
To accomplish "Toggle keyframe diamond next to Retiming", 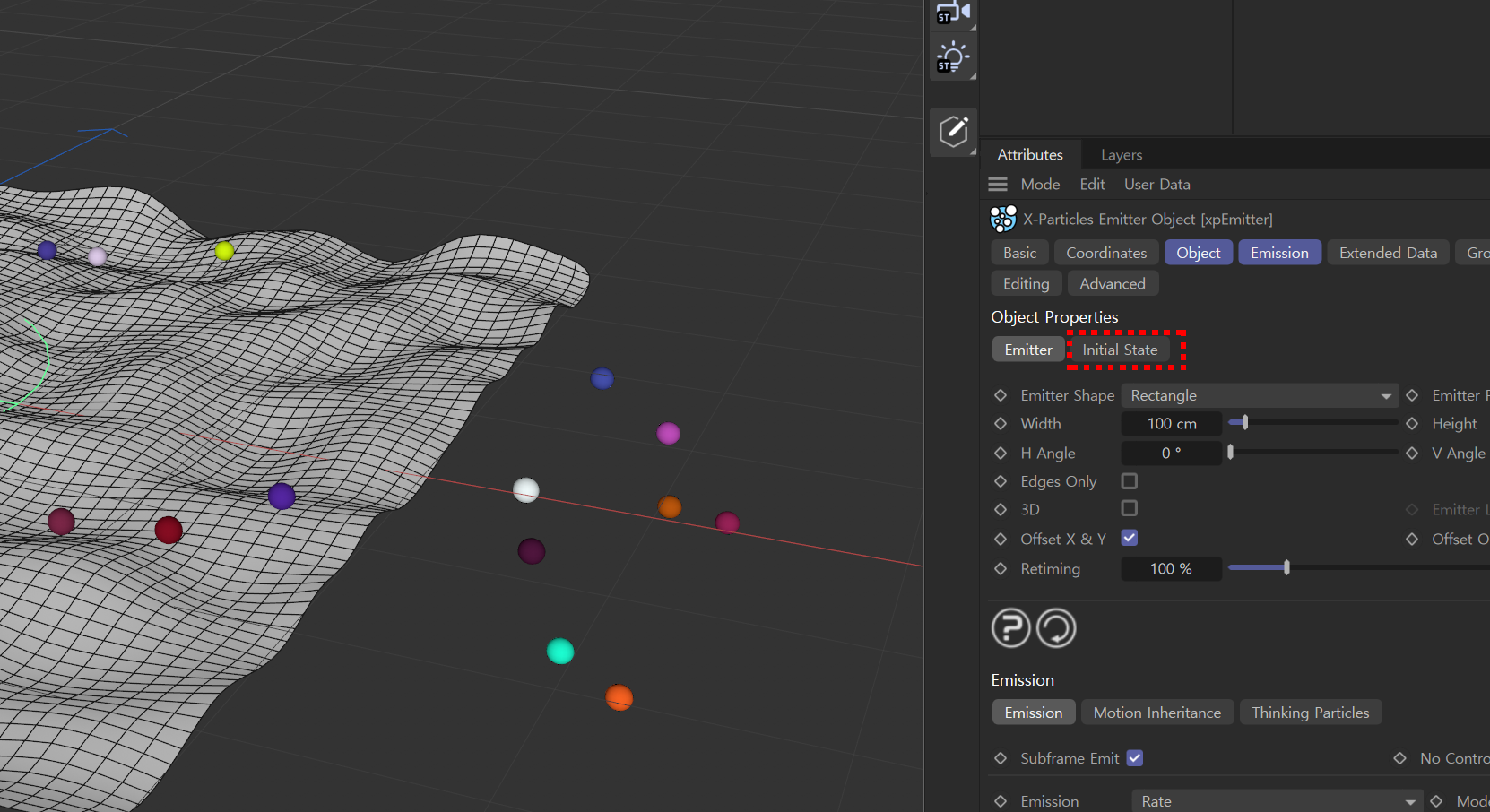I will [1001, 568].
